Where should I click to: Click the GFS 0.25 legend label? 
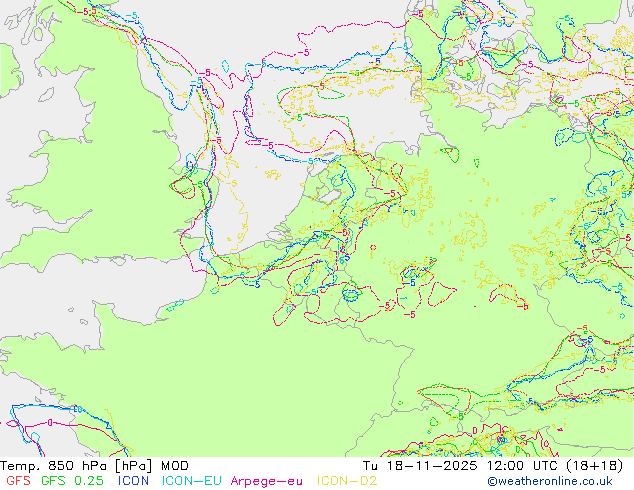click(72, 481)
